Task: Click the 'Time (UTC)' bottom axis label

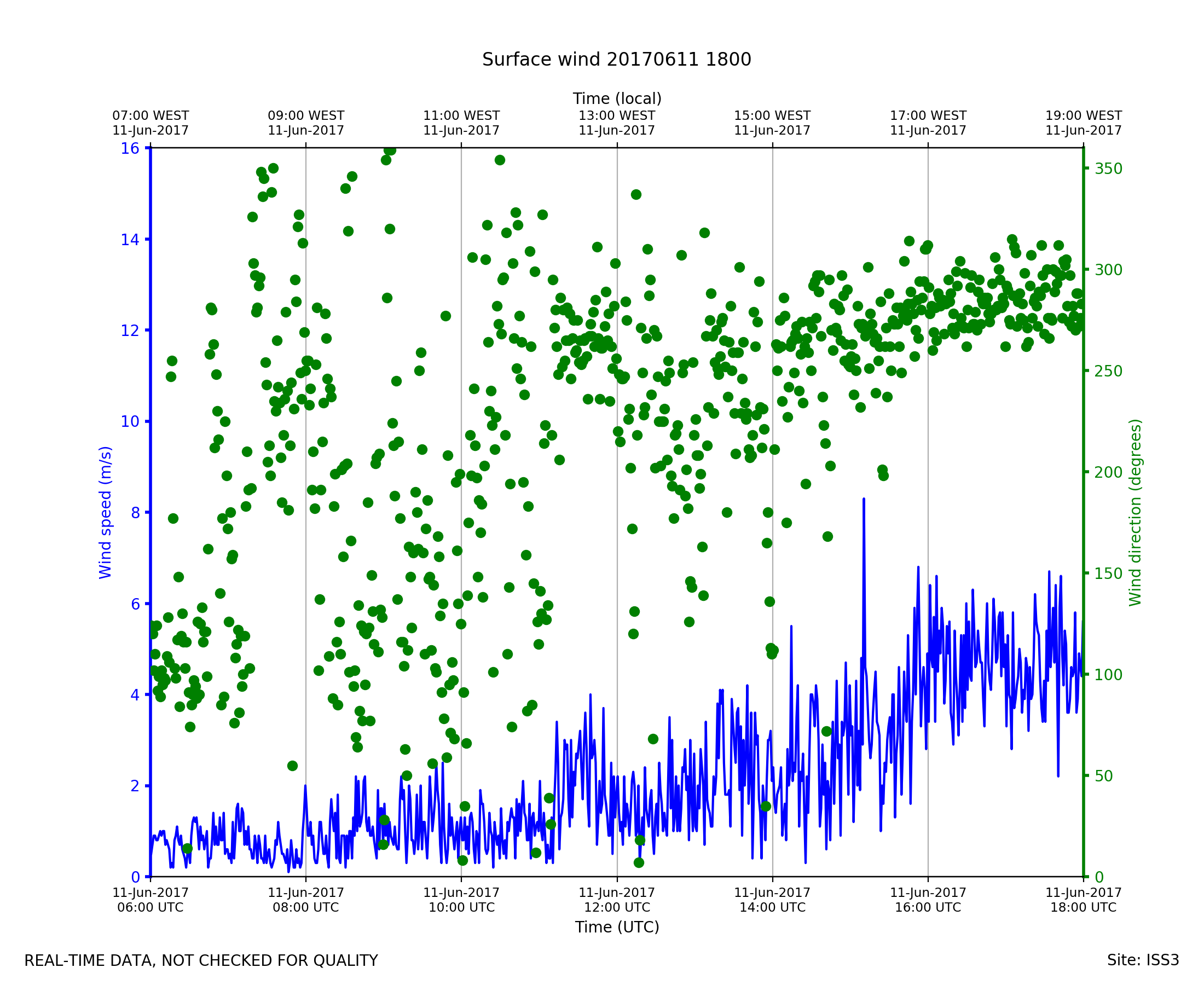Action: (617, 926)
